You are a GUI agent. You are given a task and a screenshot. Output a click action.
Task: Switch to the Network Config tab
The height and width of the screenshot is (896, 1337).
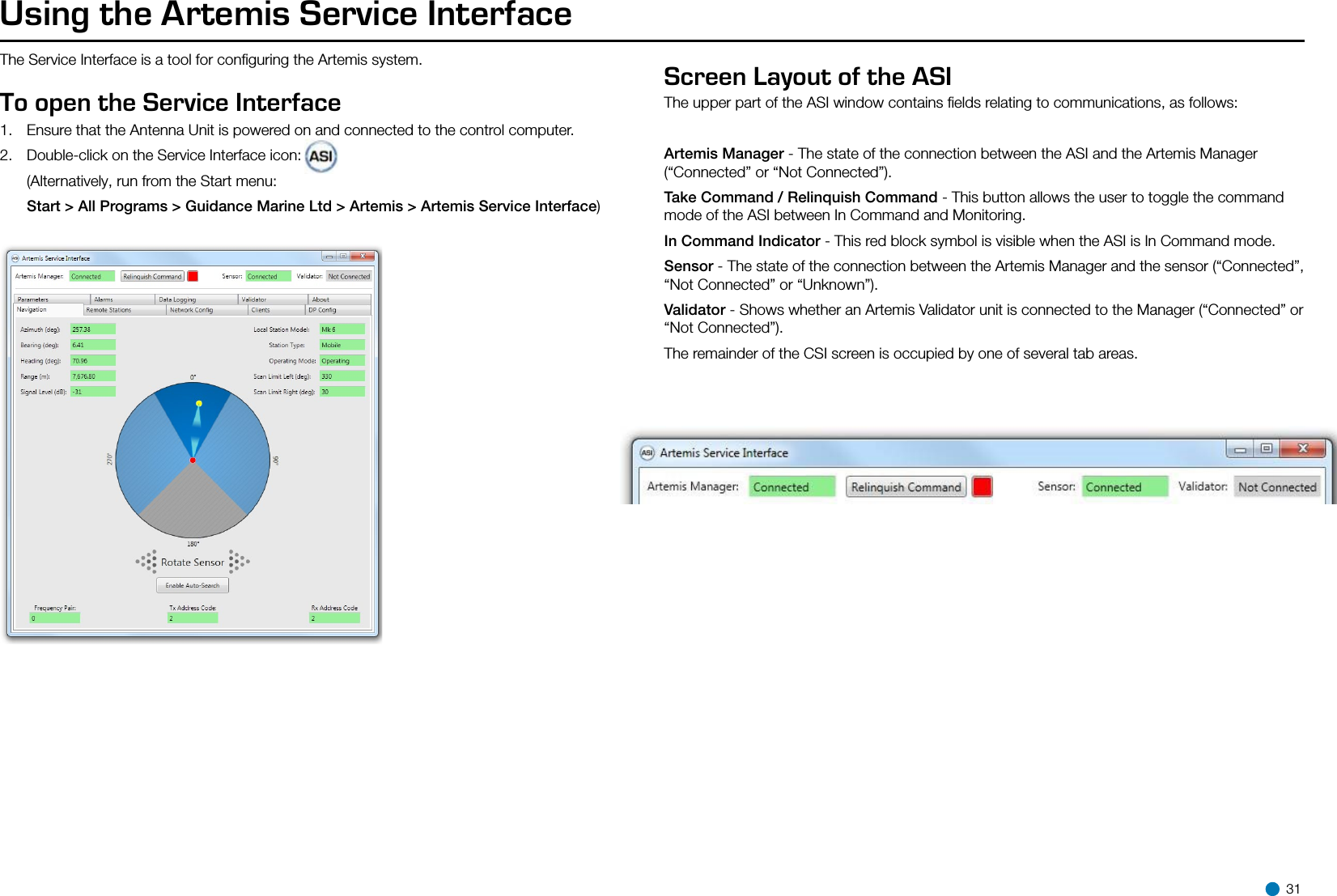[207, 310]
